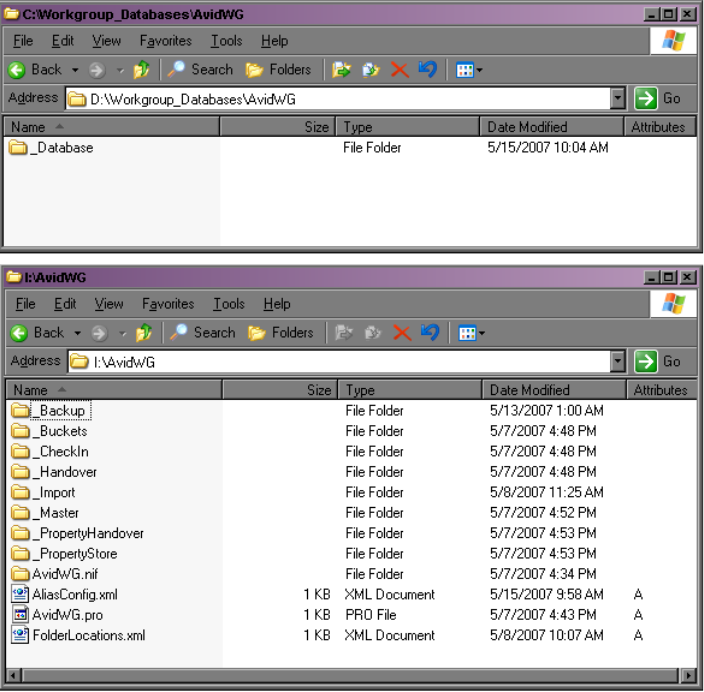
Task: Open the Tools menu in top window
Action: point(227,41)
